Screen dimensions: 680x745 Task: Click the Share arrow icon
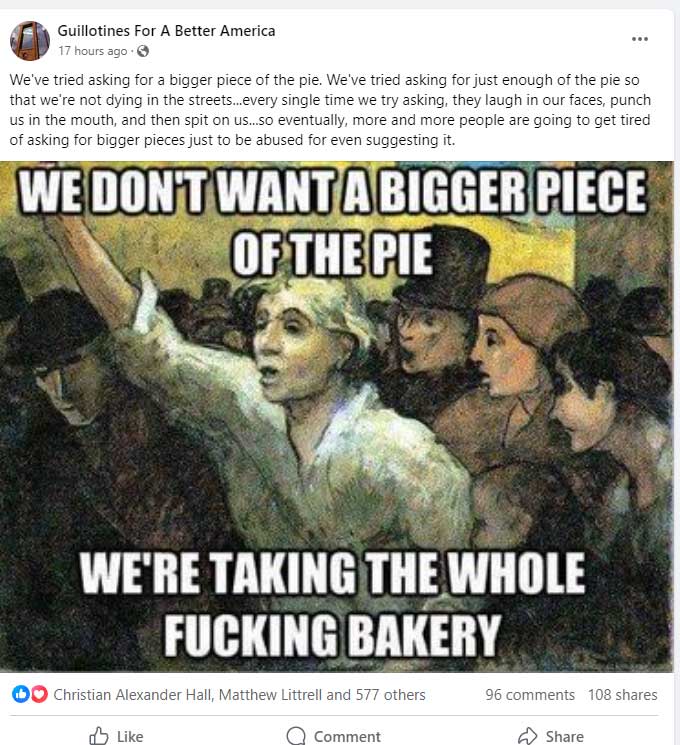tap(527, 736)
